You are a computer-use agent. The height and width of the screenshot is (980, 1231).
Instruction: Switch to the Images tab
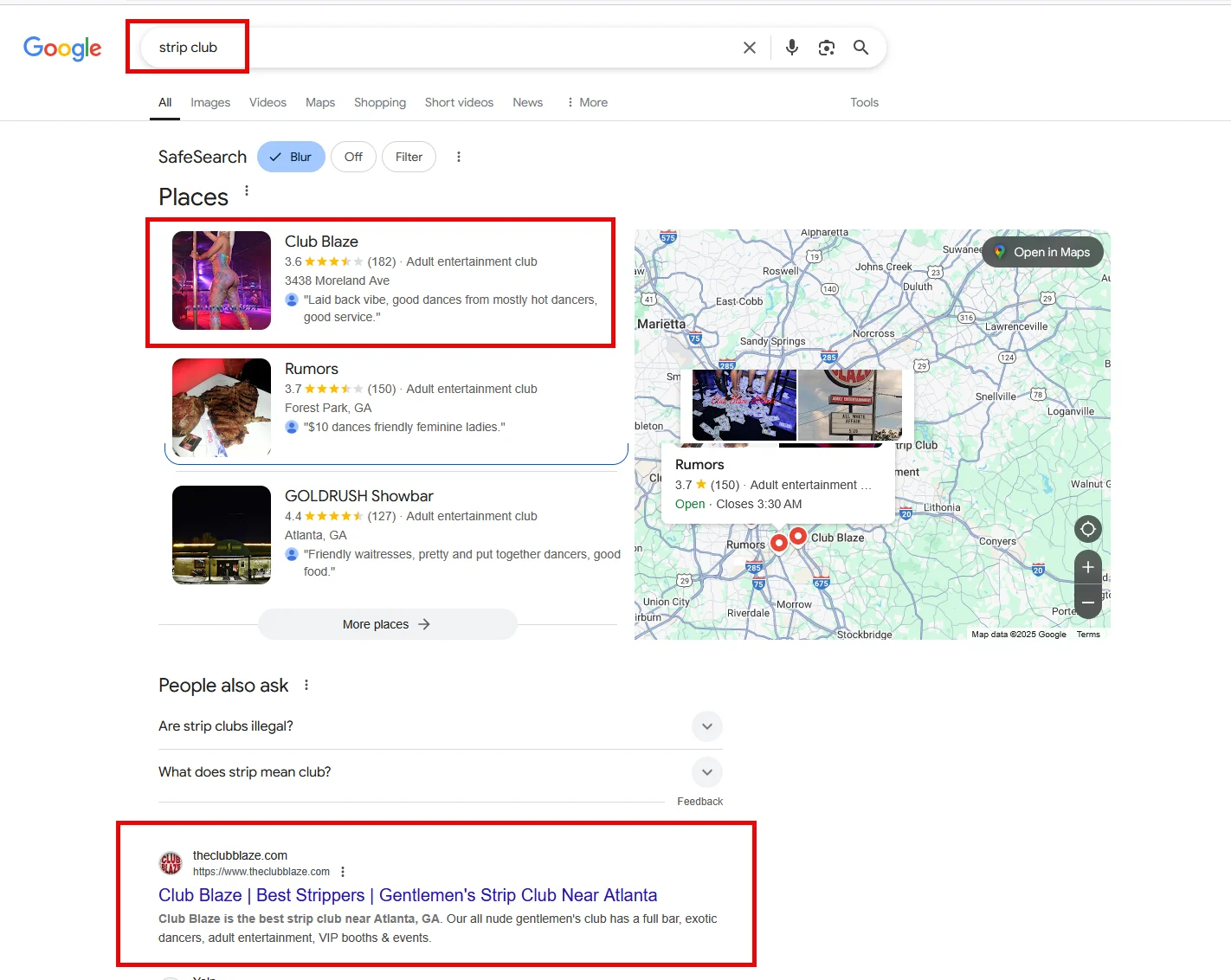[210, 102]
